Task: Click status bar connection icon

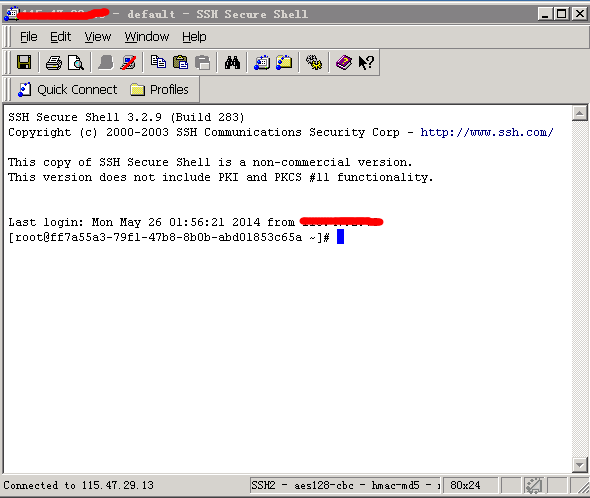Action: coord(534,485)
